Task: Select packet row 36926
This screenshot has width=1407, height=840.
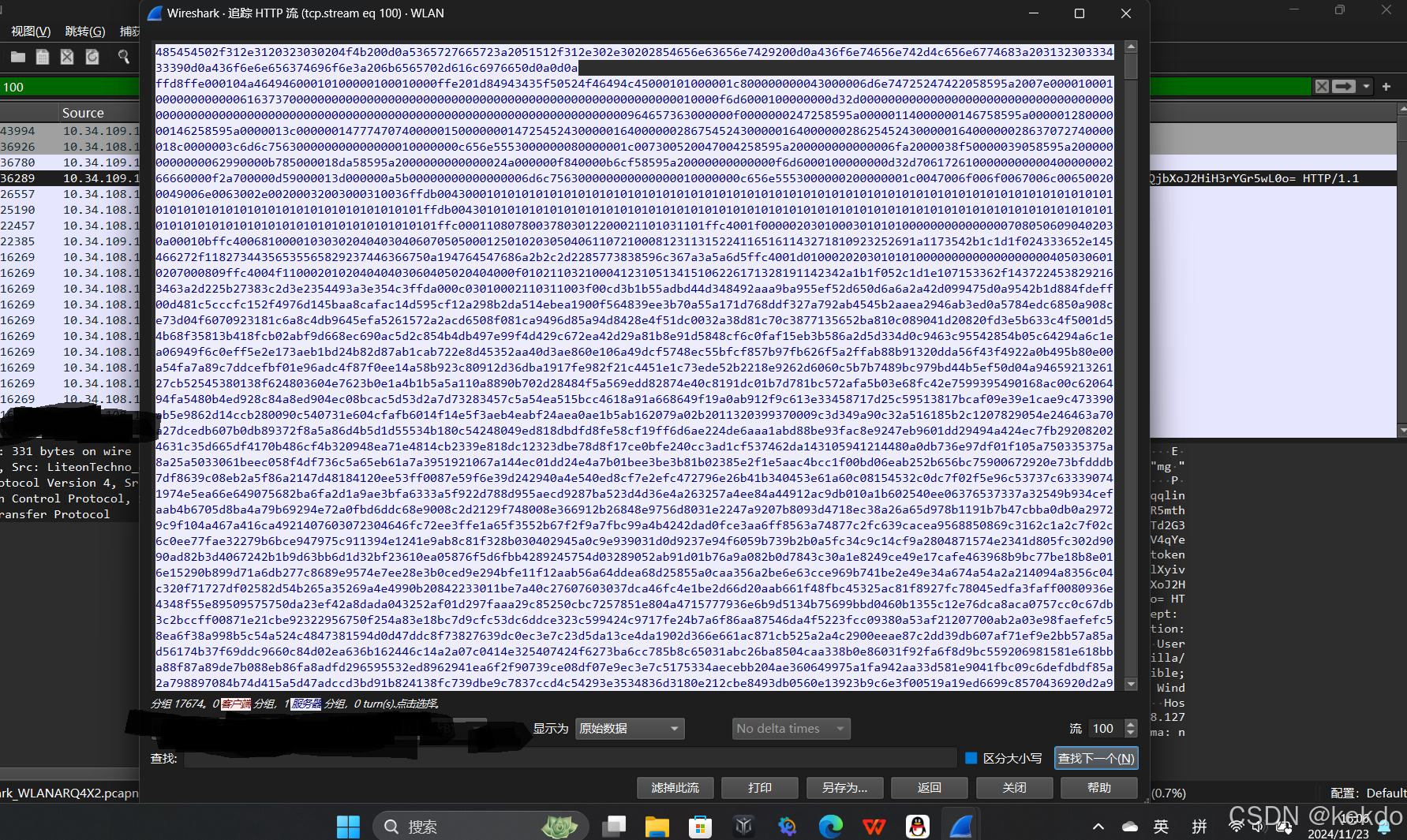Action: tap(69, 147)
